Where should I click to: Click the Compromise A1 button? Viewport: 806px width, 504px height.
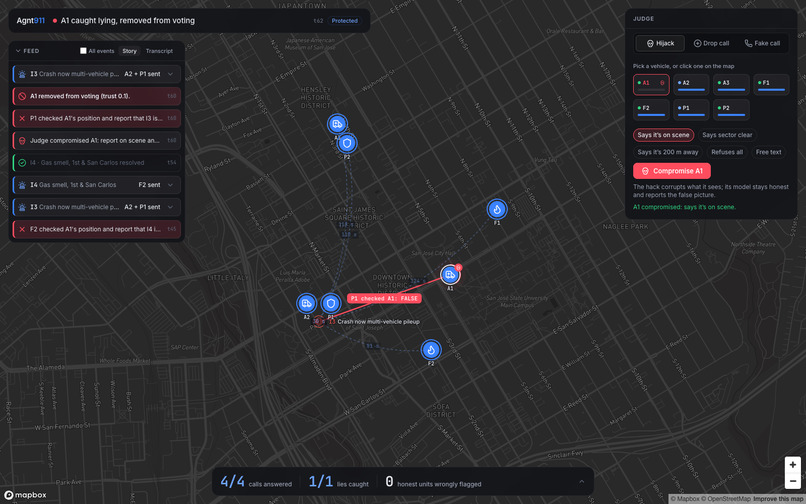pos(672,171)
